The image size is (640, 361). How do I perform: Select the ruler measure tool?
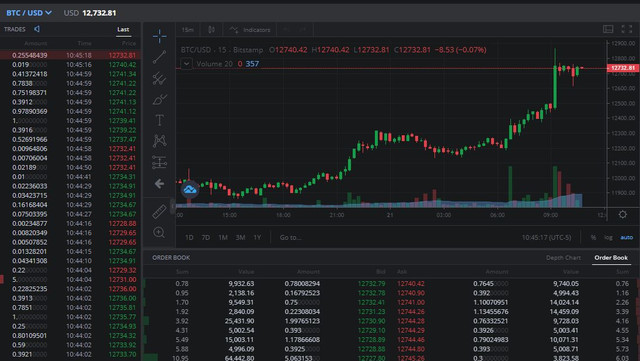coord(159,212)
